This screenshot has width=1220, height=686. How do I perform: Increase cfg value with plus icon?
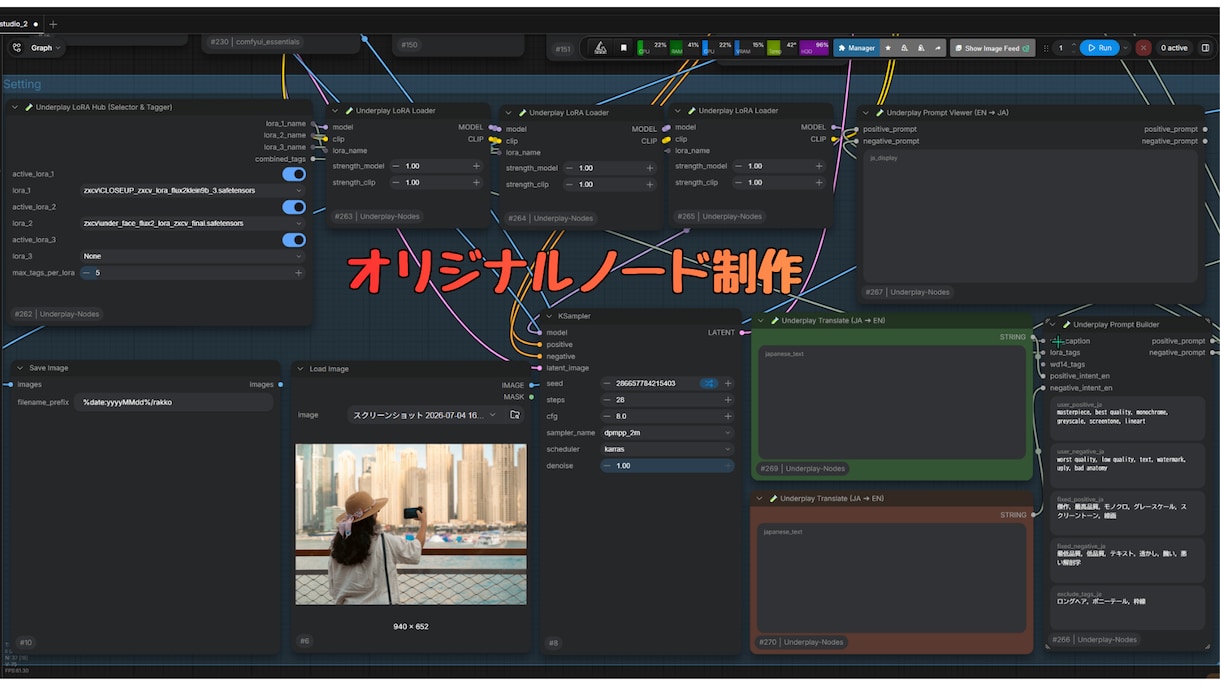pyautogui.click(x=728, y=416)
